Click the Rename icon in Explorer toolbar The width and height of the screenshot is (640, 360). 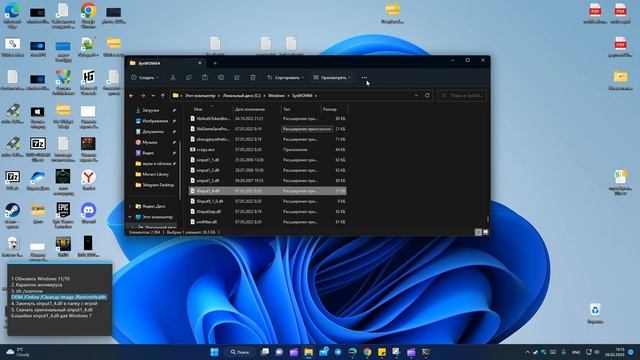(221, 77)
